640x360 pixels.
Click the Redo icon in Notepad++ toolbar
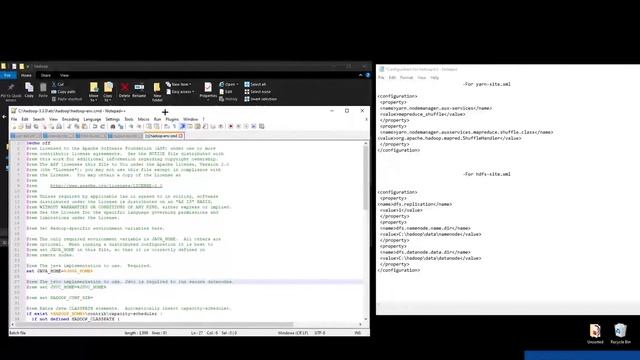[103, 127]
